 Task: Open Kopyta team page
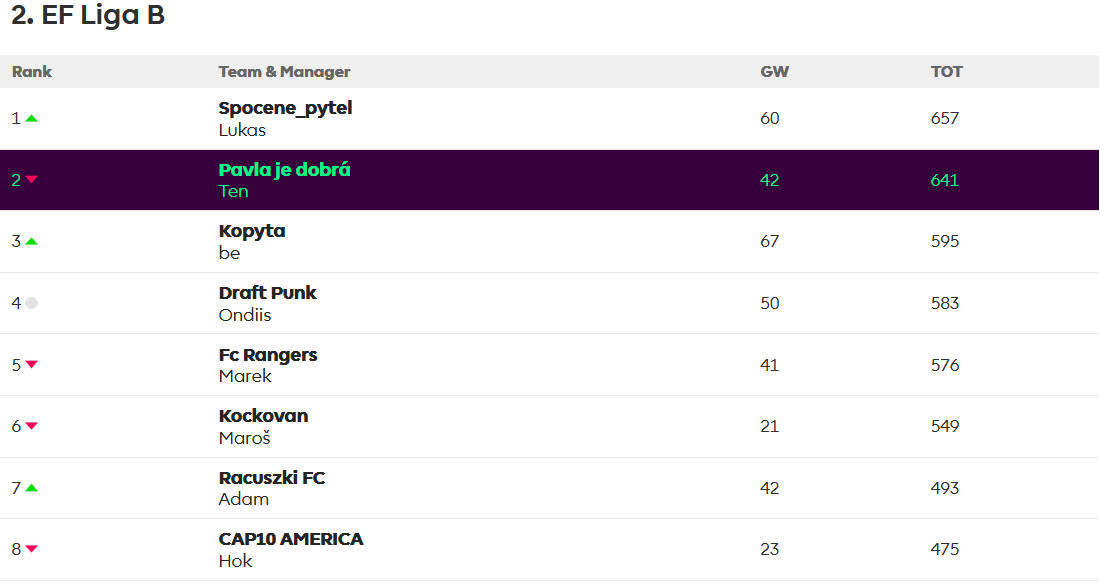coord(252,231)
